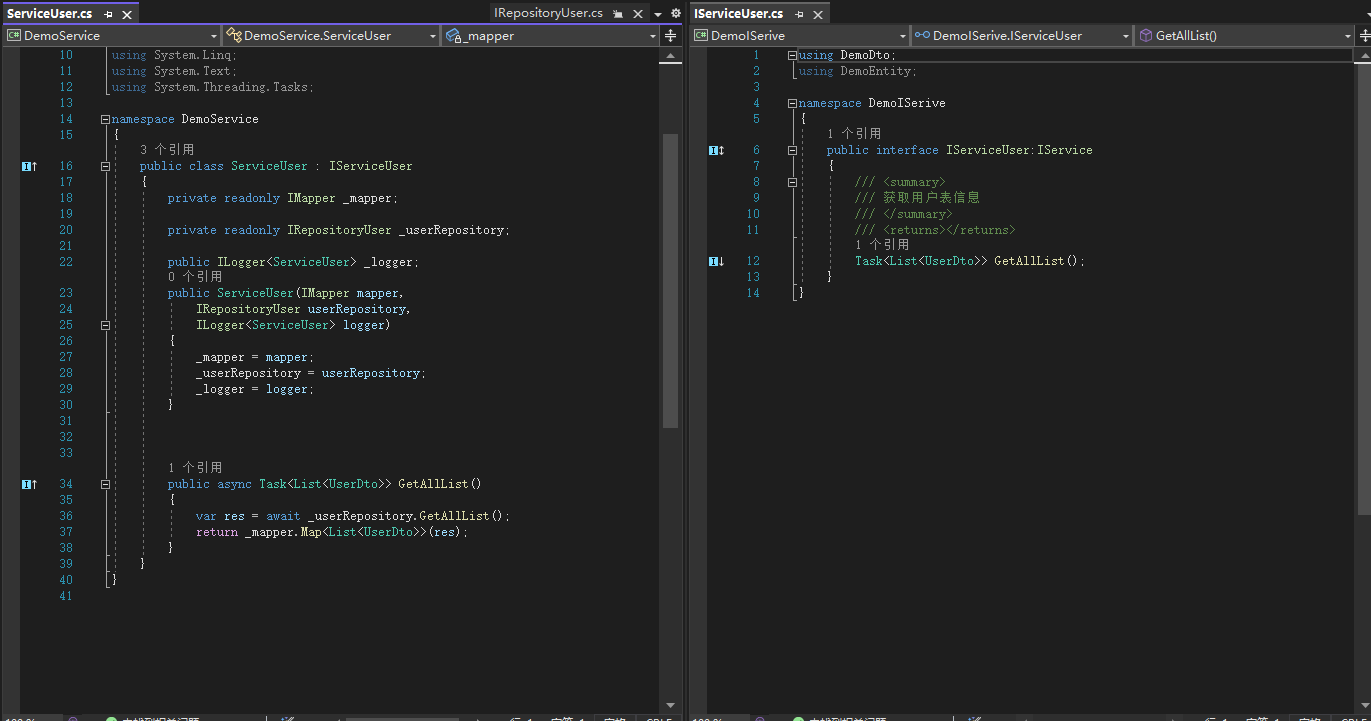1371x721 pixels.
Task: Click the inheritance margin icon beside IServiceUser interface
Action: (716, 150)
